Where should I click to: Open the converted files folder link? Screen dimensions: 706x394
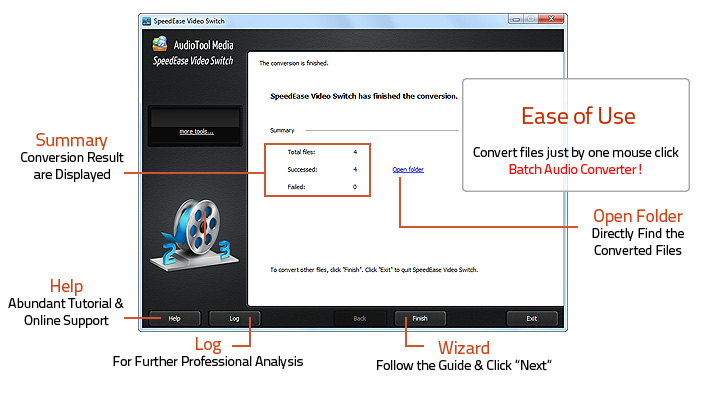point(408,170)
